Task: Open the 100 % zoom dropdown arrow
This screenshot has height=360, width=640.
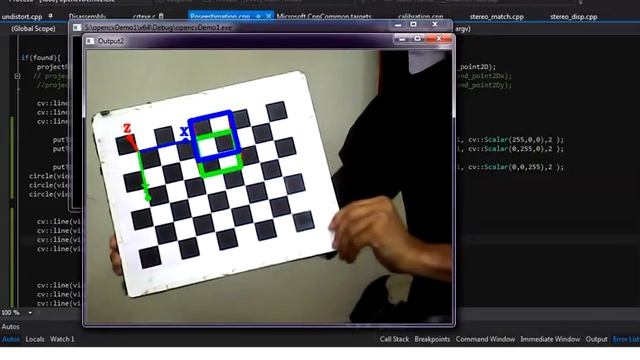Action: 30,313
